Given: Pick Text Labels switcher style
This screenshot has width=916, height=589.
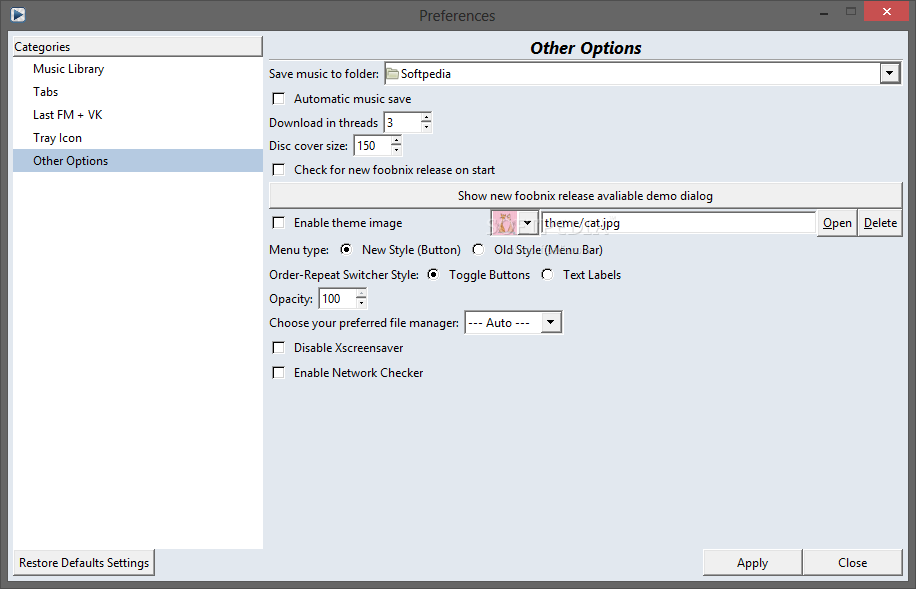Looking at the screenshot, I should click(x=547, y=275).
